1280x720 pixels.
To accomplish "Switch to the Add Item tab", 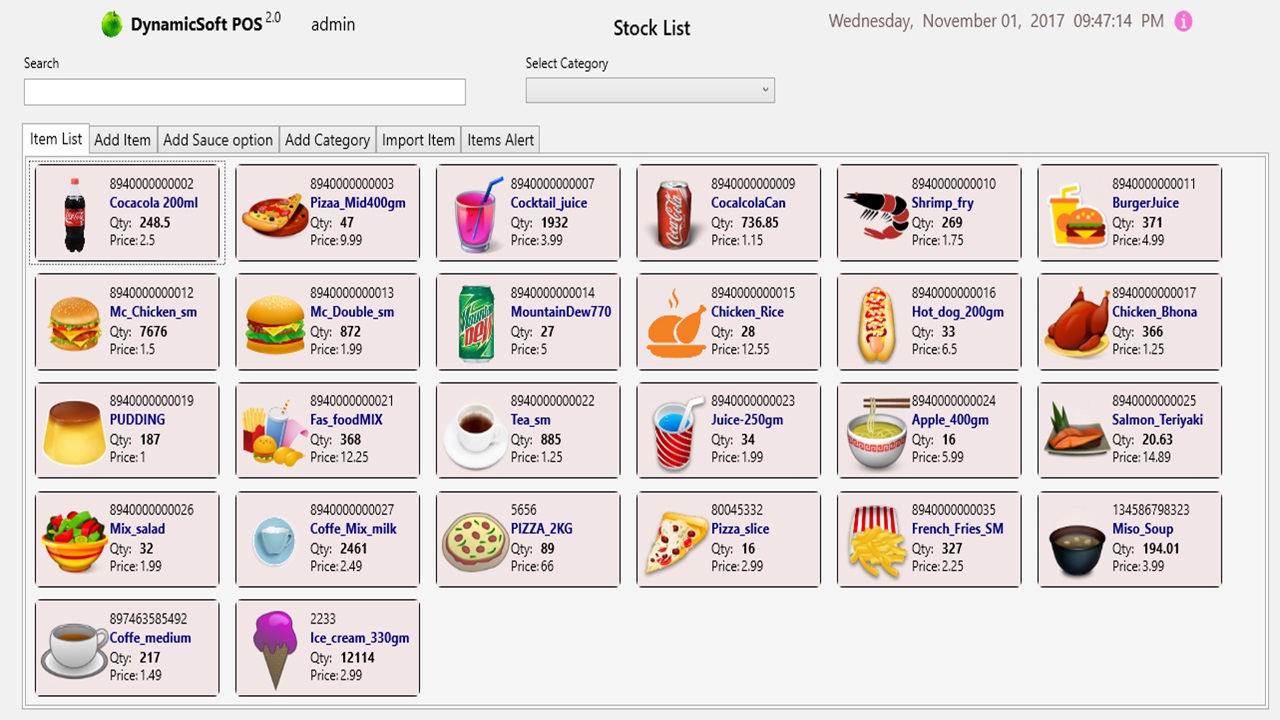I will click(x=122, y=139).
